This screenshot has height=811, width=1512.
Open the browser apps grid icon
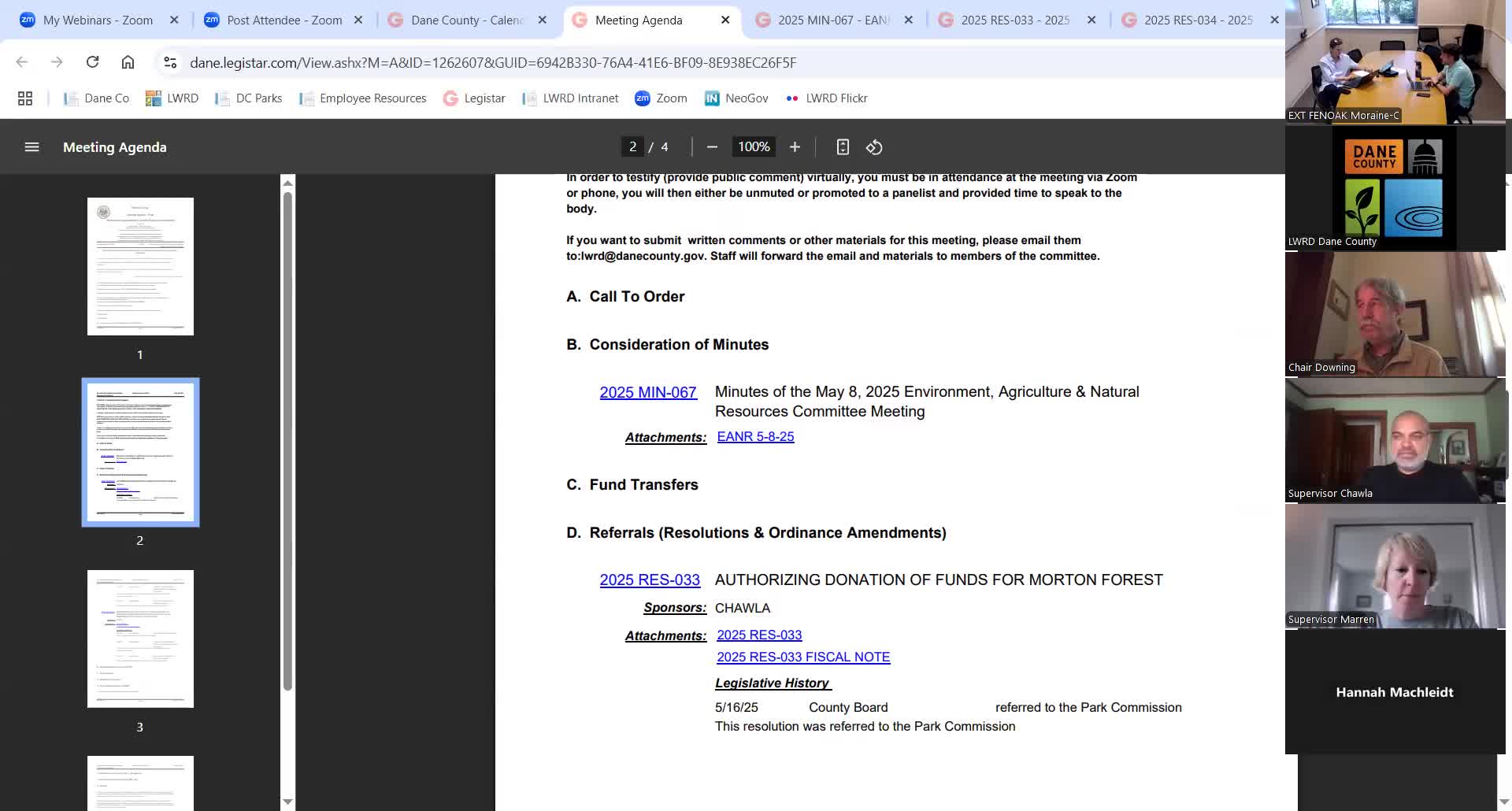coord(25,98)
